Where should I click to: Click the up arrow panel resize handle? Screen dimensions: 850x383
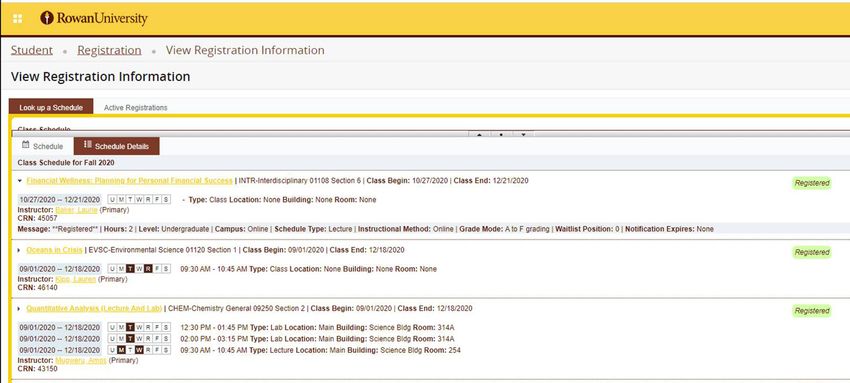479,134
